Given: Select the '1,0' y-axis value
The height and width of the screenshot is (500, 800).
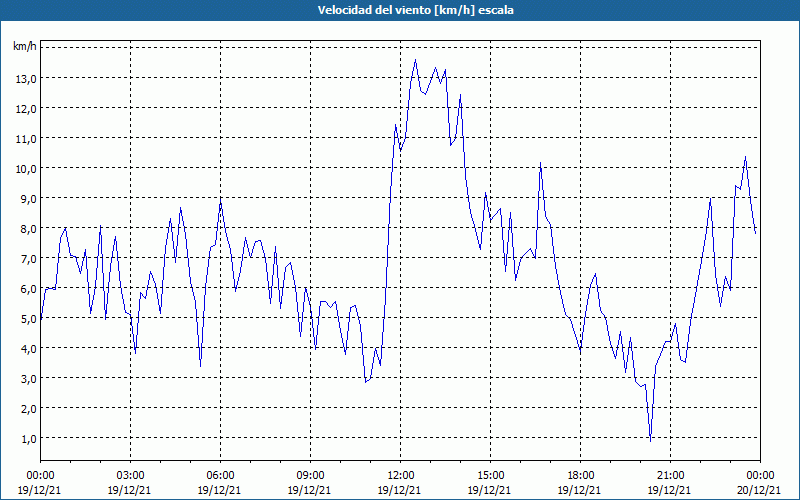Looking at the screenshot, I should coord(29,439).
